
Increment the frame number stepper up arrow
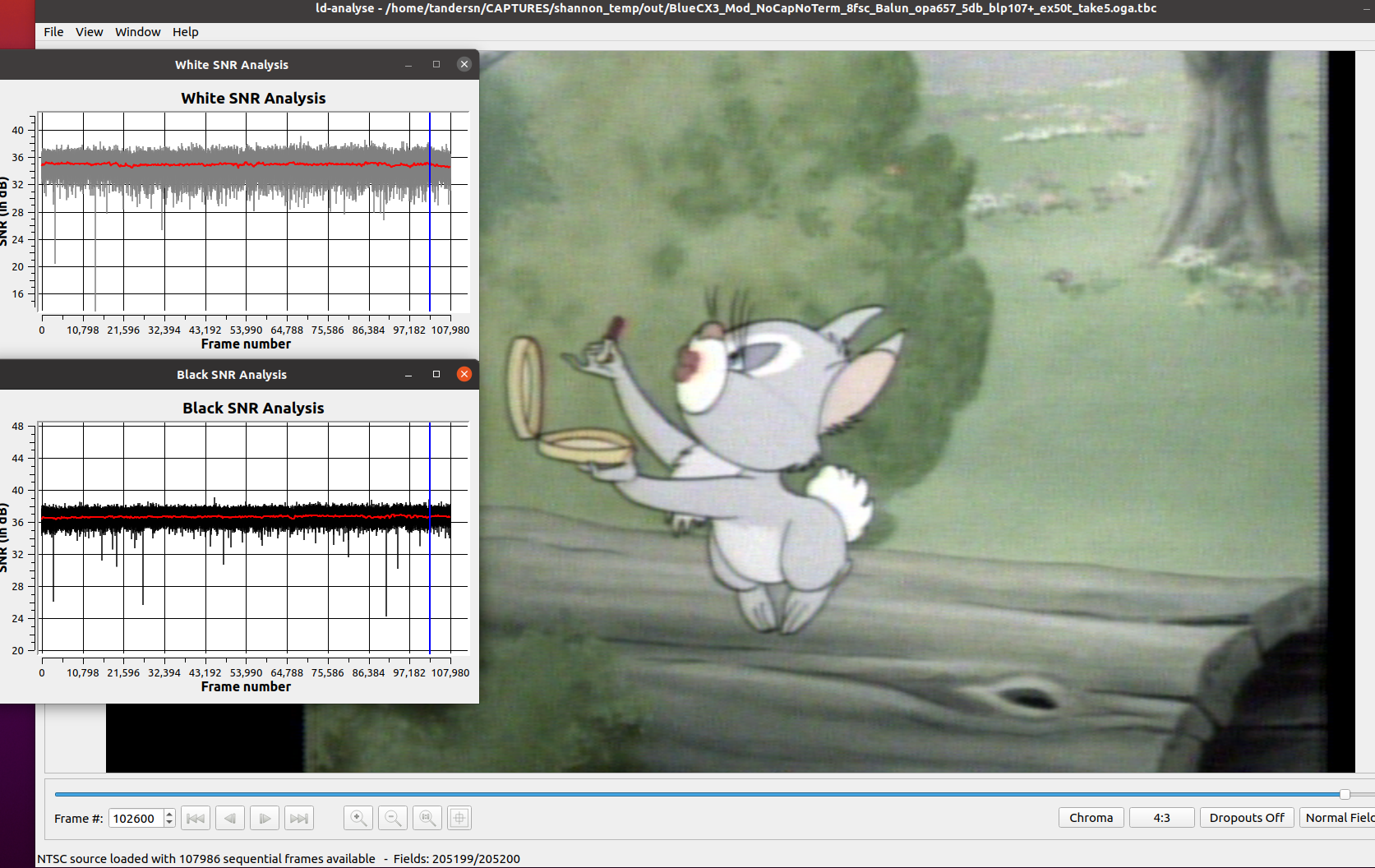[x=169, y=814]
